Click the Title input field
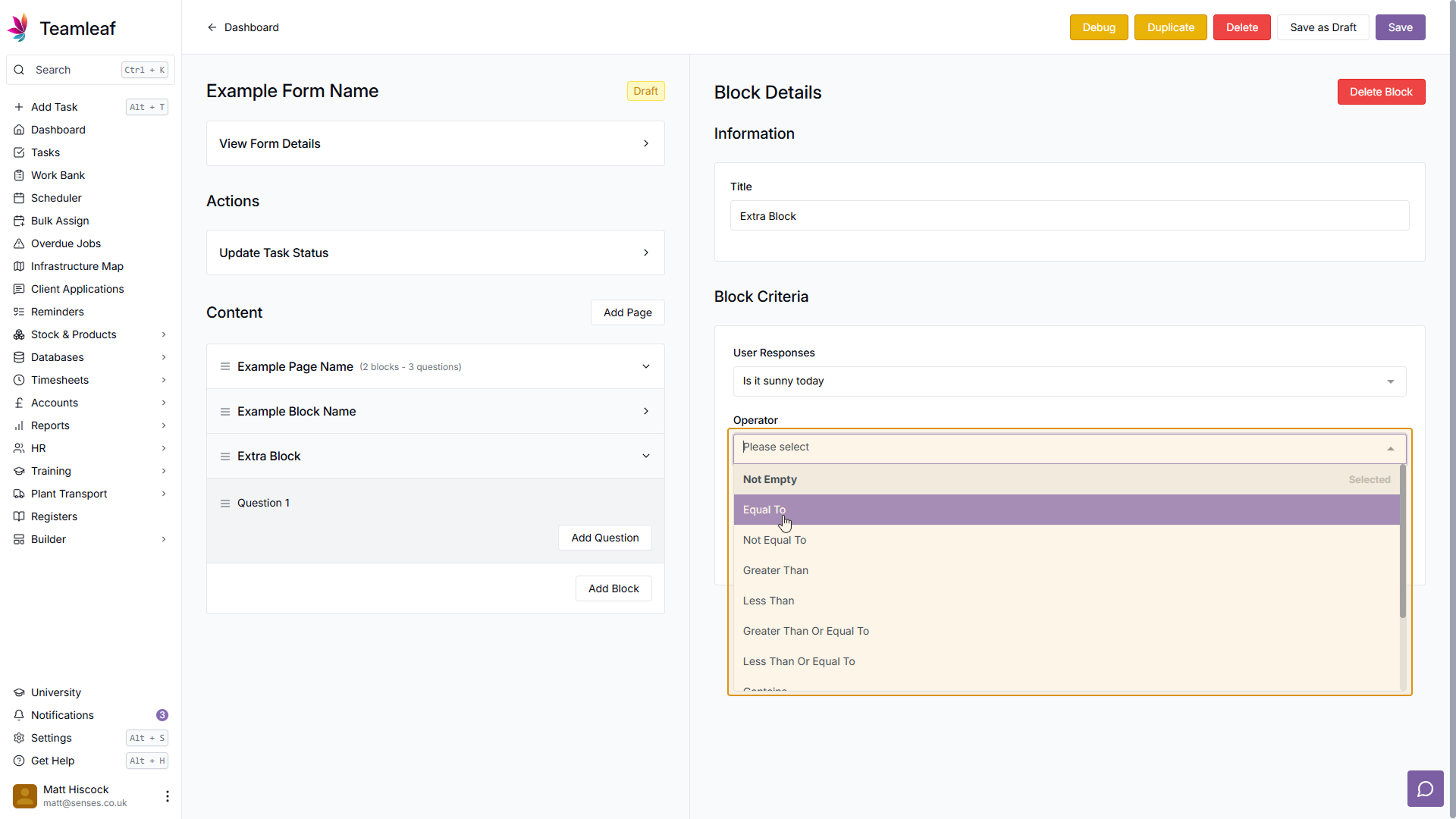 pyautogui.click(x=1068, y=216)
